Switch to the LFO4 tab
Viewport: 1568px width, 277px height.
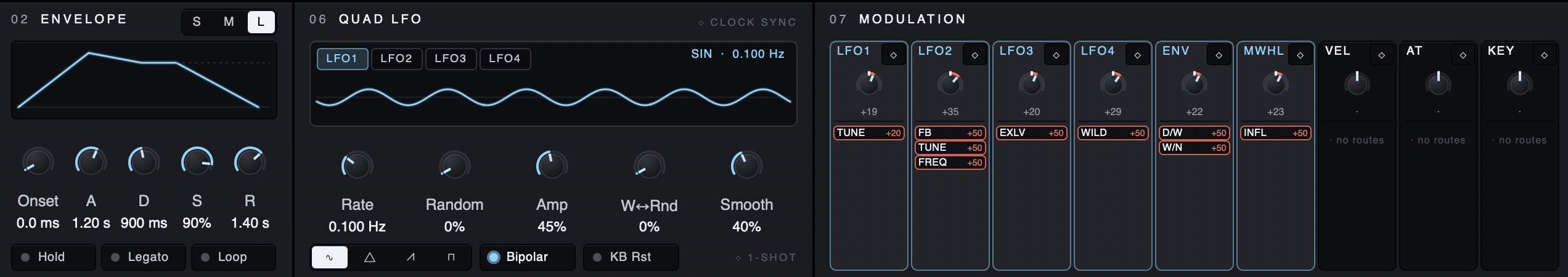tap(505, 58)
